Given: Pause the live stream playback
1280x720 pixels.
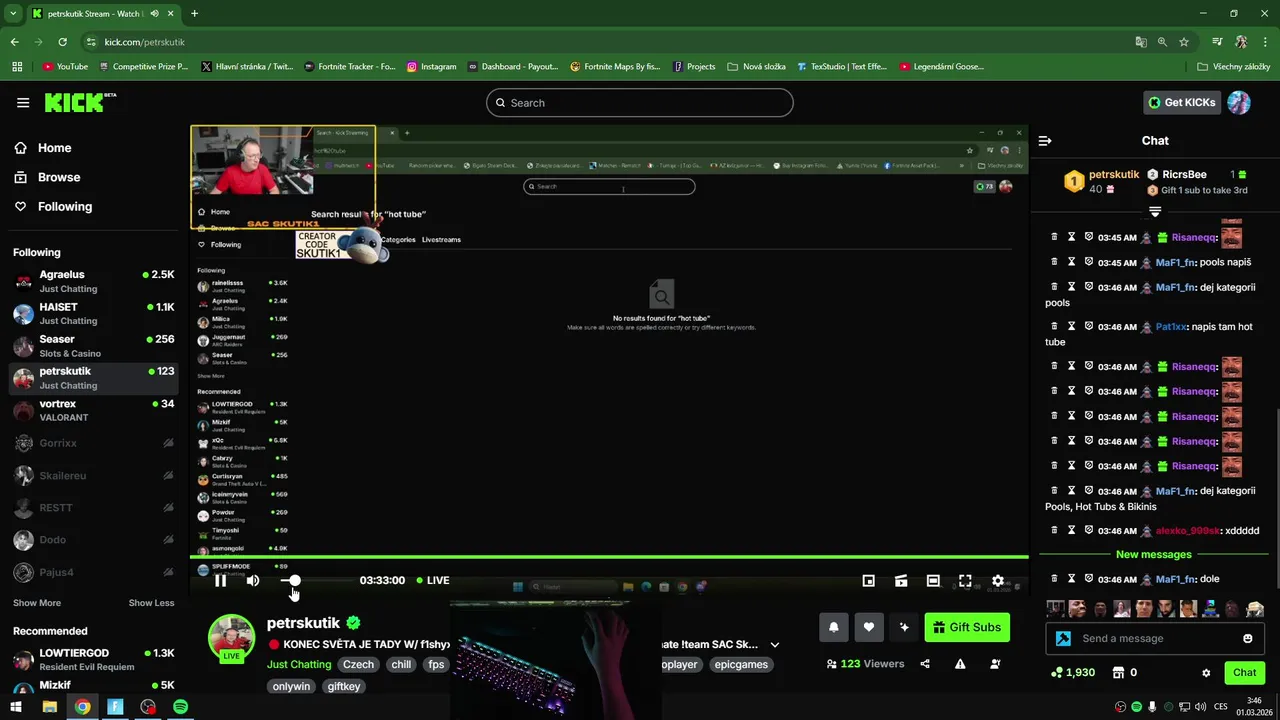Looking at the screenshot, I should [220, 580].
